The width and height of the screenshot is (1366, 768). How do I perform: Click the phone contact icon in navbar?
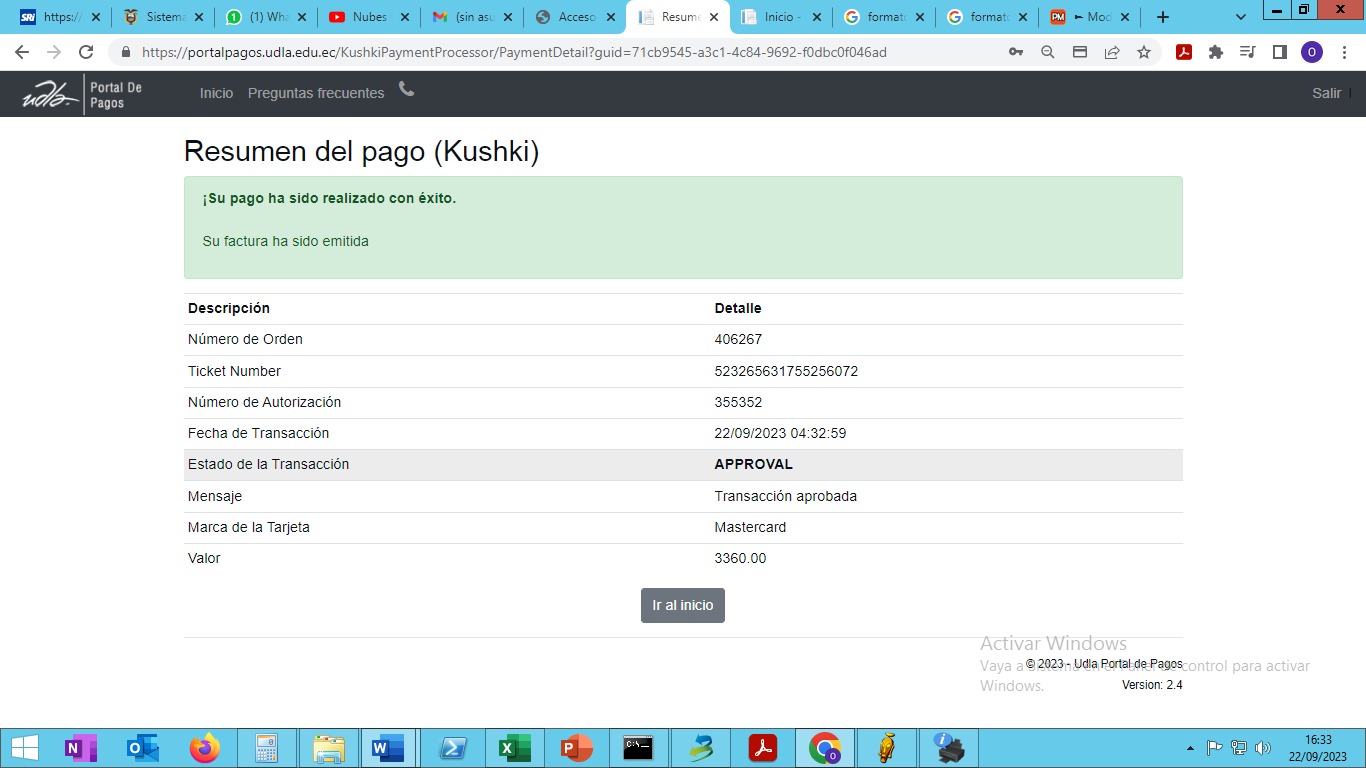tap(406, 90)
